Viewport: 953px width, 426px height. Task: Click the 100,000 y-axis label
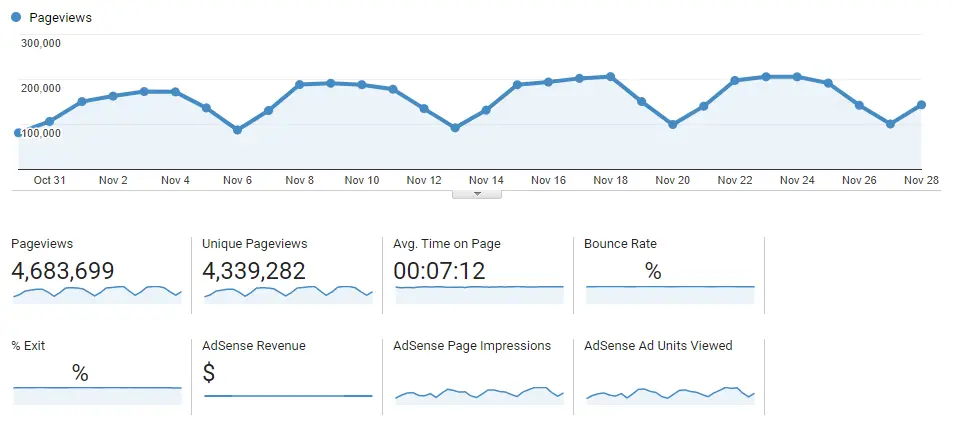tap(41, 133)
